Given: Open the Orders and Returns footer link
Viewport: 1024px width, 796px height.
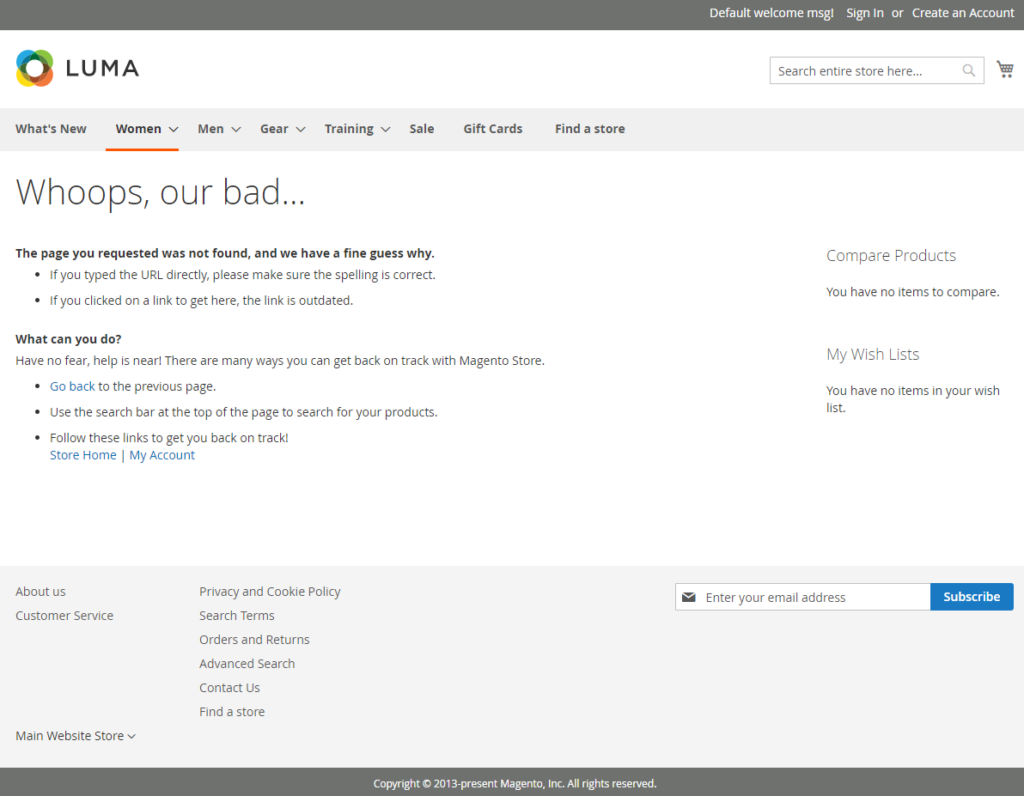Looking at the screenshot, I should pyautogui.click(x=254, y=640).
